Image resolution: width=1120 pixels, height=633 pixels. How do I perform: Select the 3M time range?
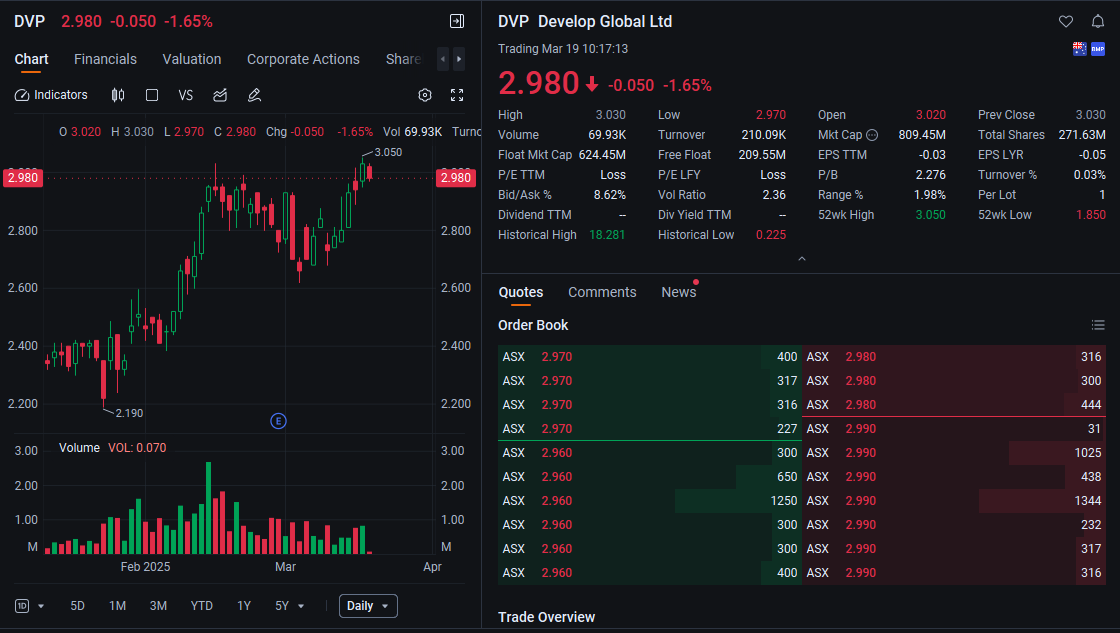[x=158, y=606]
